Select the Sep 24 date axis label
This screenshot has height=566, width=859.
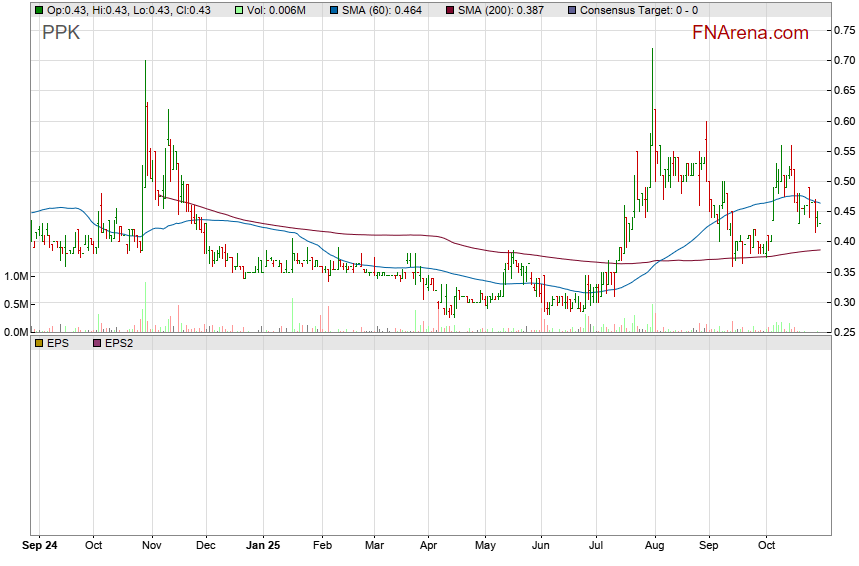(38, 546)
